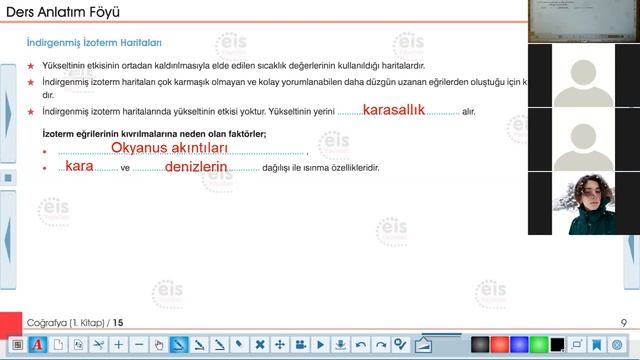Click the red answer 'kara'

tap(79, 166)
